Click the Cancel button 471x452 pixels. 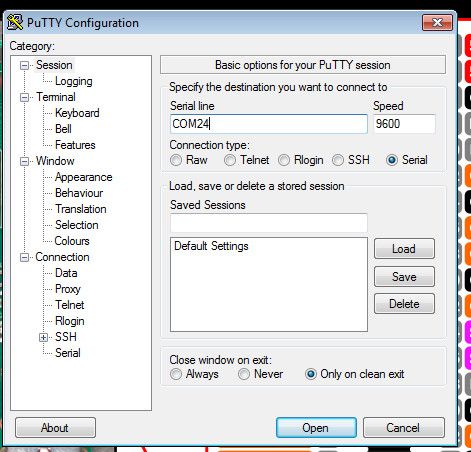pyautogui.click(x=403, y=428)
